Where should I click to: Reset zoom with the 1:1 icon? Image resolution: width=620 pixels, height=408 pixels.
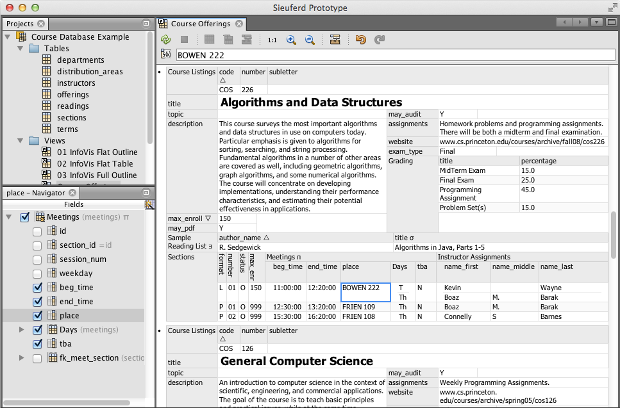coord(272,40)
